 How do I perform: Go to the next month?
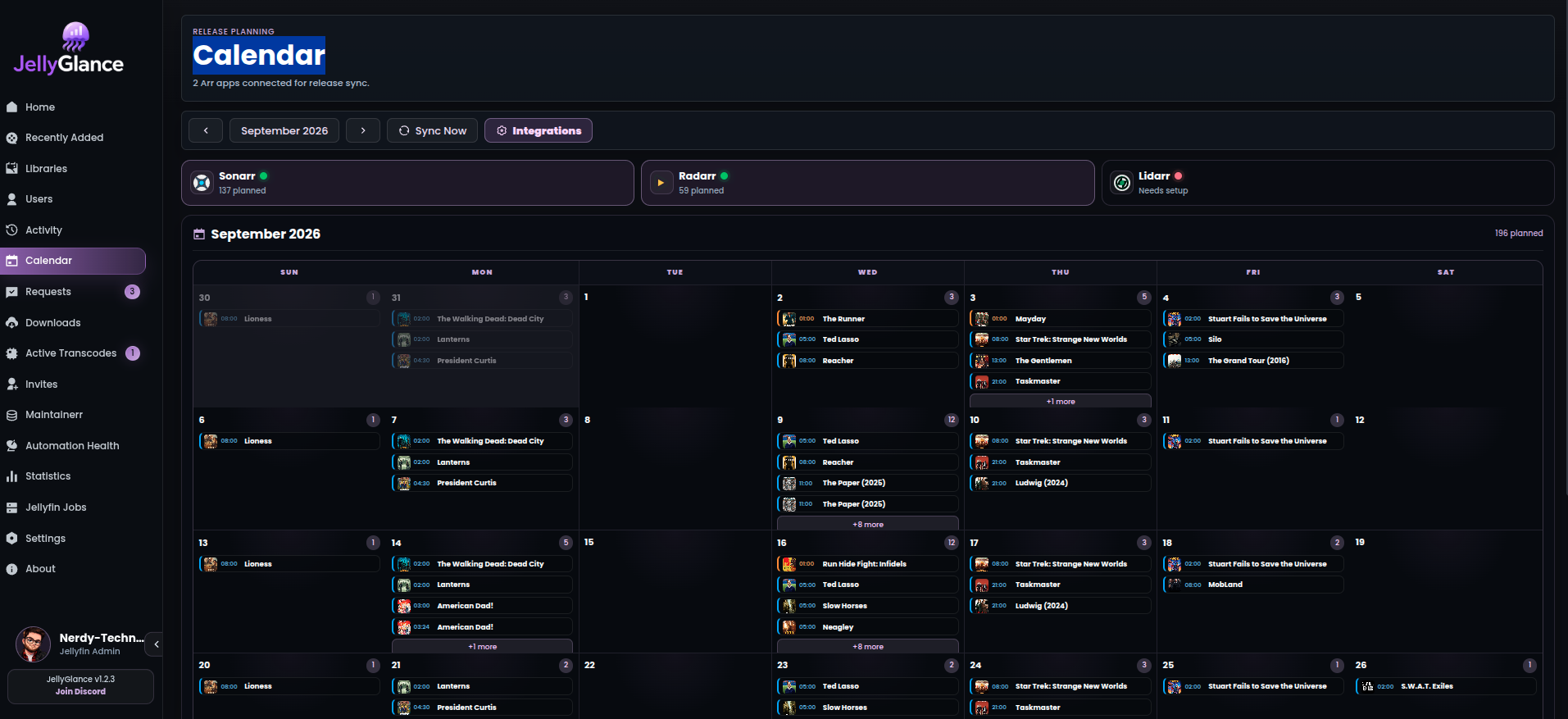coord(363,130)
